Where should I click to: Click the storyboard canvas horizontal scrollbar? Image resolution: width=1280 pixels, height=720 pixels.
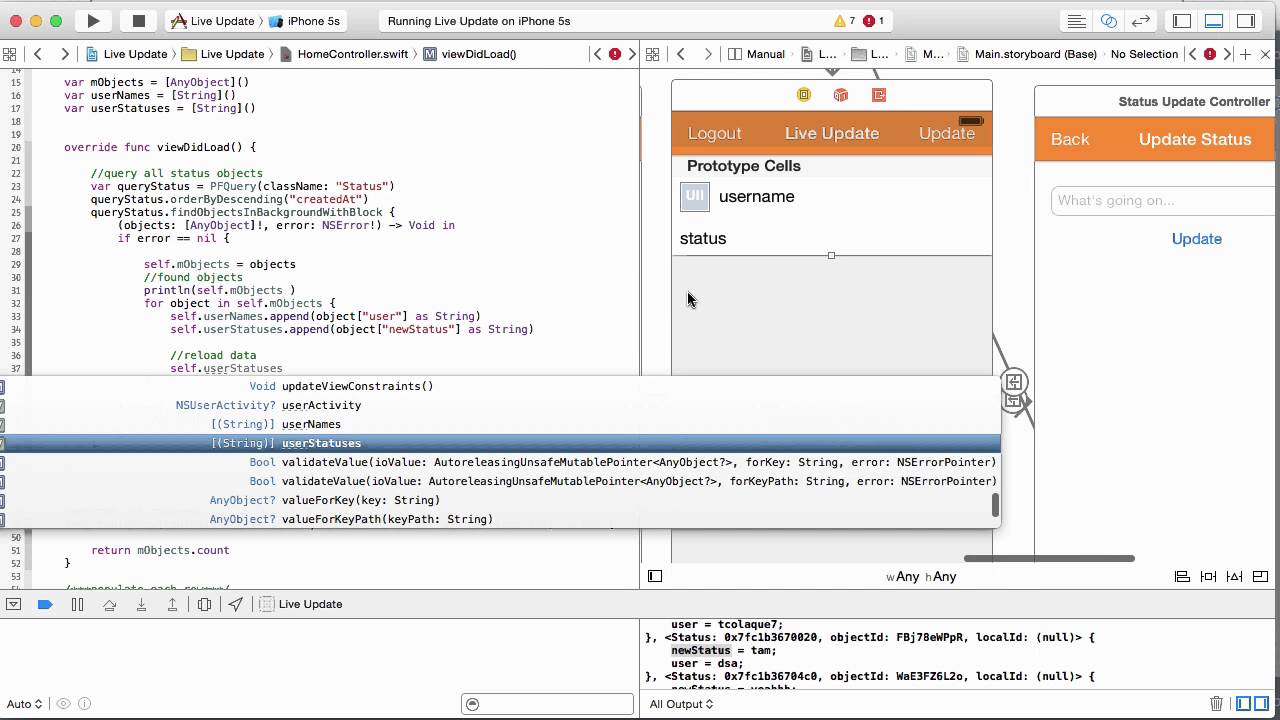[1049, 558]
